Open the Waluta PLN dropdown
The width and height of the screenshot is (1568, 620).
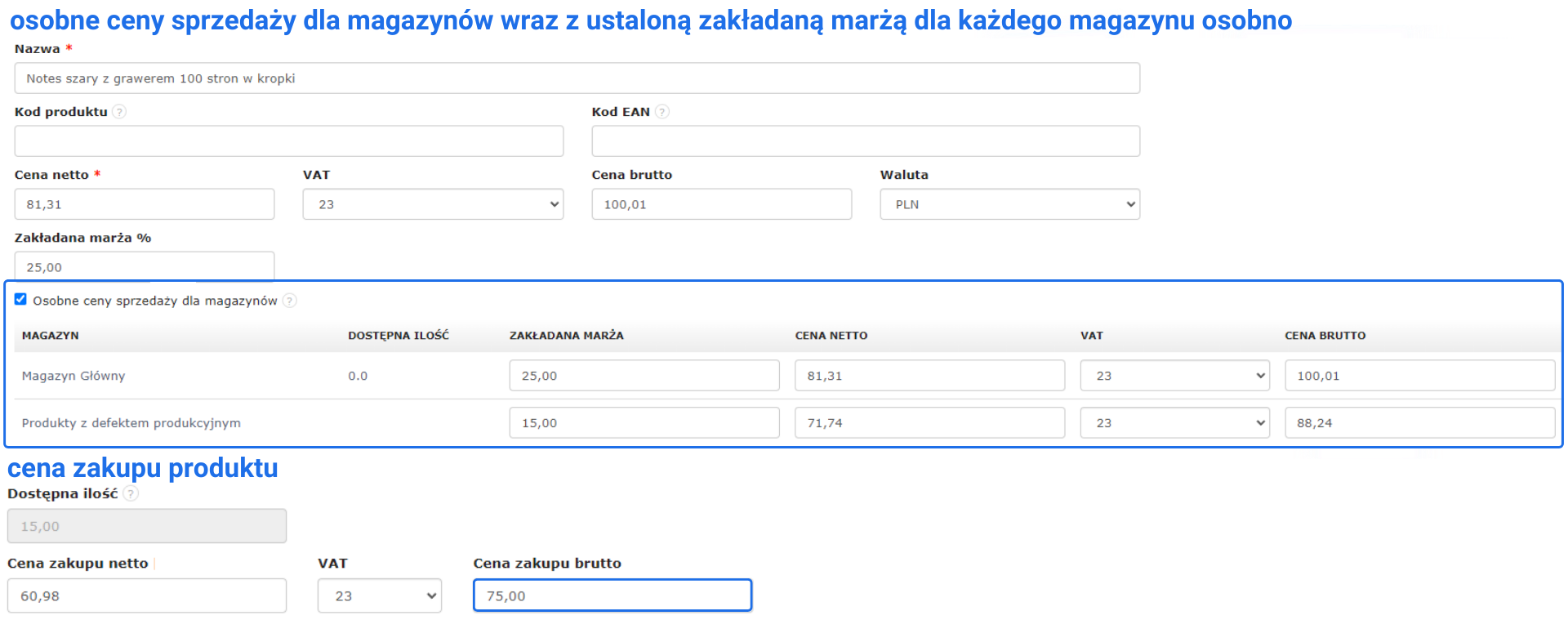click(x=1009, y=204)
